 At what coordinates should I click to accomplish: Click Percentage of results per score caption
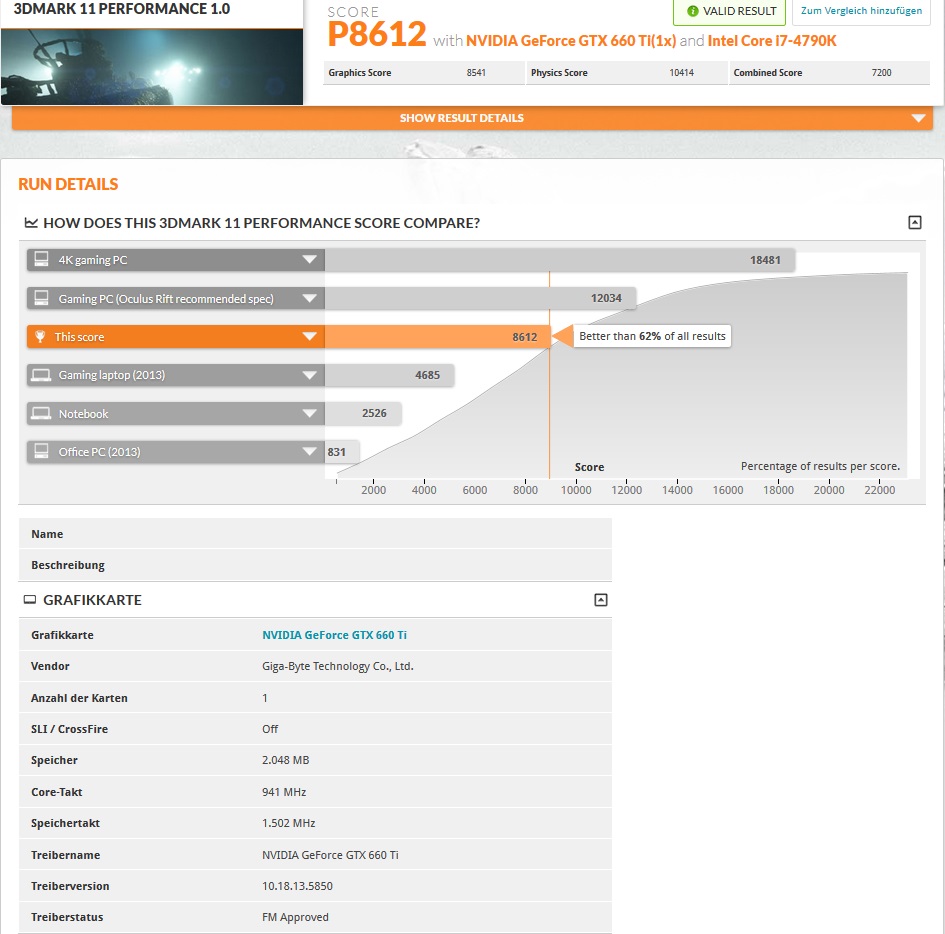[820, 466]
